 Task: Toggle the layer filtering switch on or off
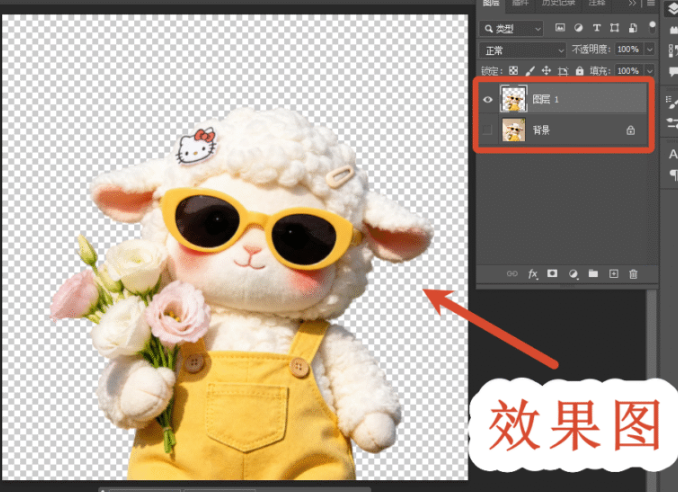[652, 27]
